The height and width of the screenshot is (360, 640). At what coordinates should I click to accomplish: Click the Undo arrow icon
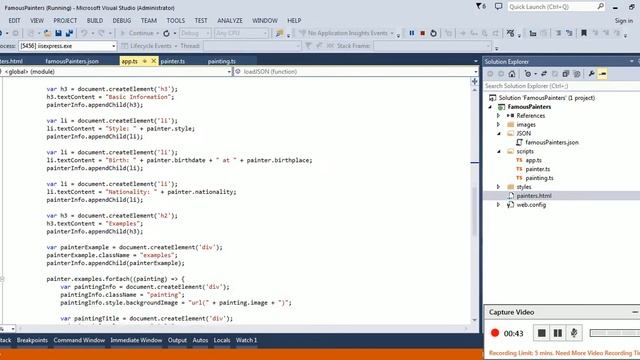pyautogui.click(x=84, y=33)
